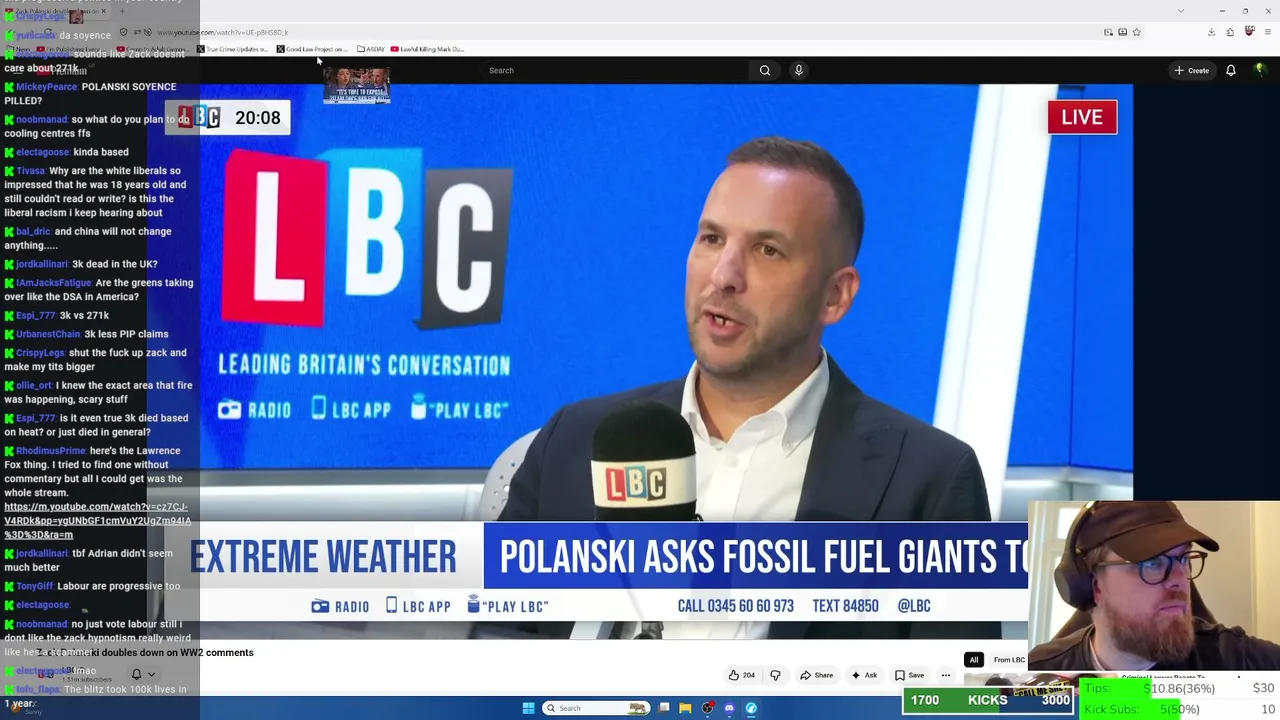The height and width of the screenshot is (720, 1280).
Task: Open the browser extensions icon
Action: point(1230,32)
